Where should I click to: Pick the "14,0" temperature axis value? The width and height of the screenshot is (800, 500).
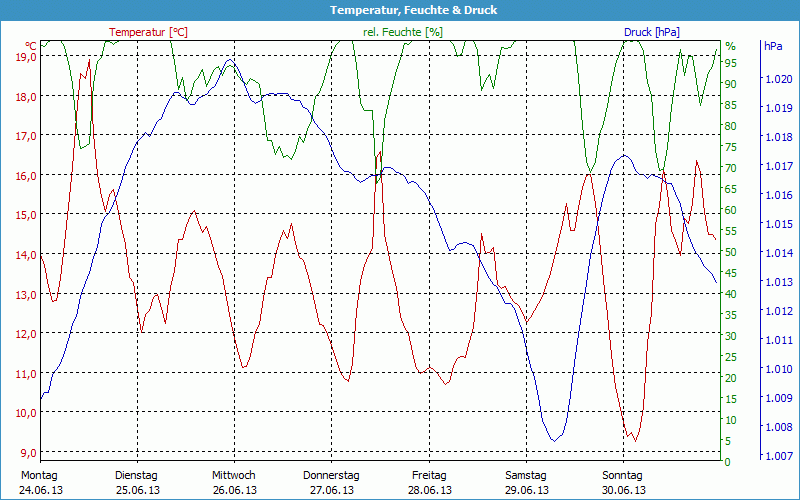point(26,255)
